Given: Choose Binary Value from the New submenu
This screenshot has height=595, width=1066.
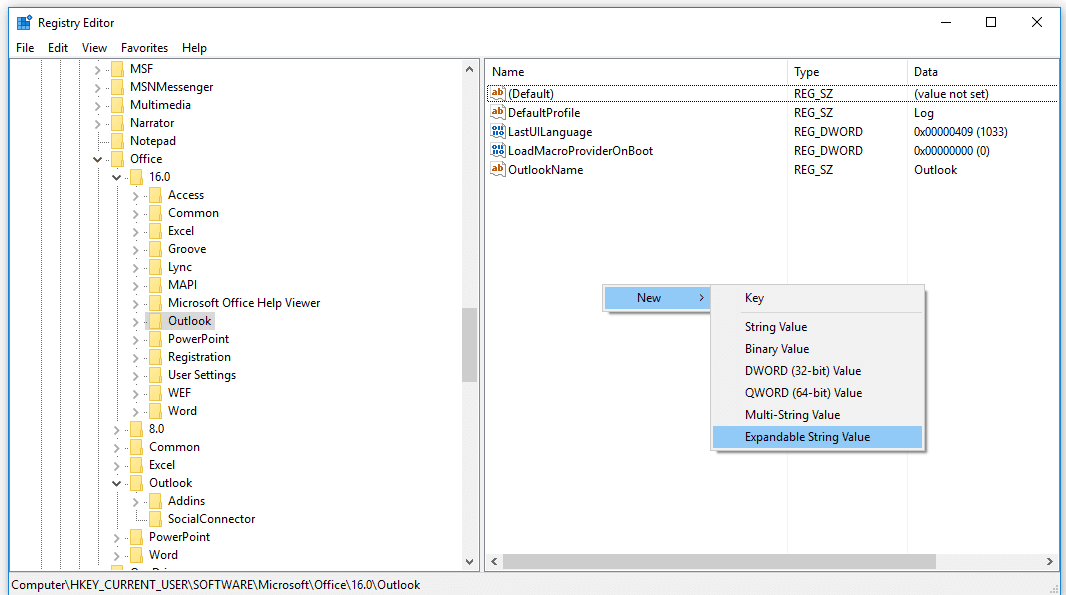Looking at the screenshot, I should click(x=817, y=349).
